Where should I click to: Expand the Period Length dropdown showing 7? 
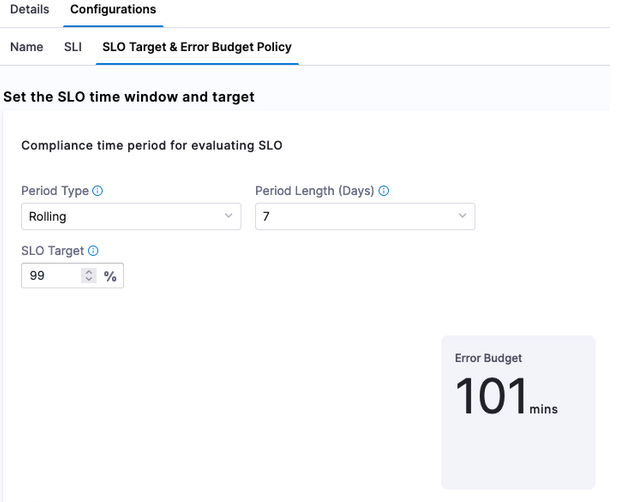point(364,216)
